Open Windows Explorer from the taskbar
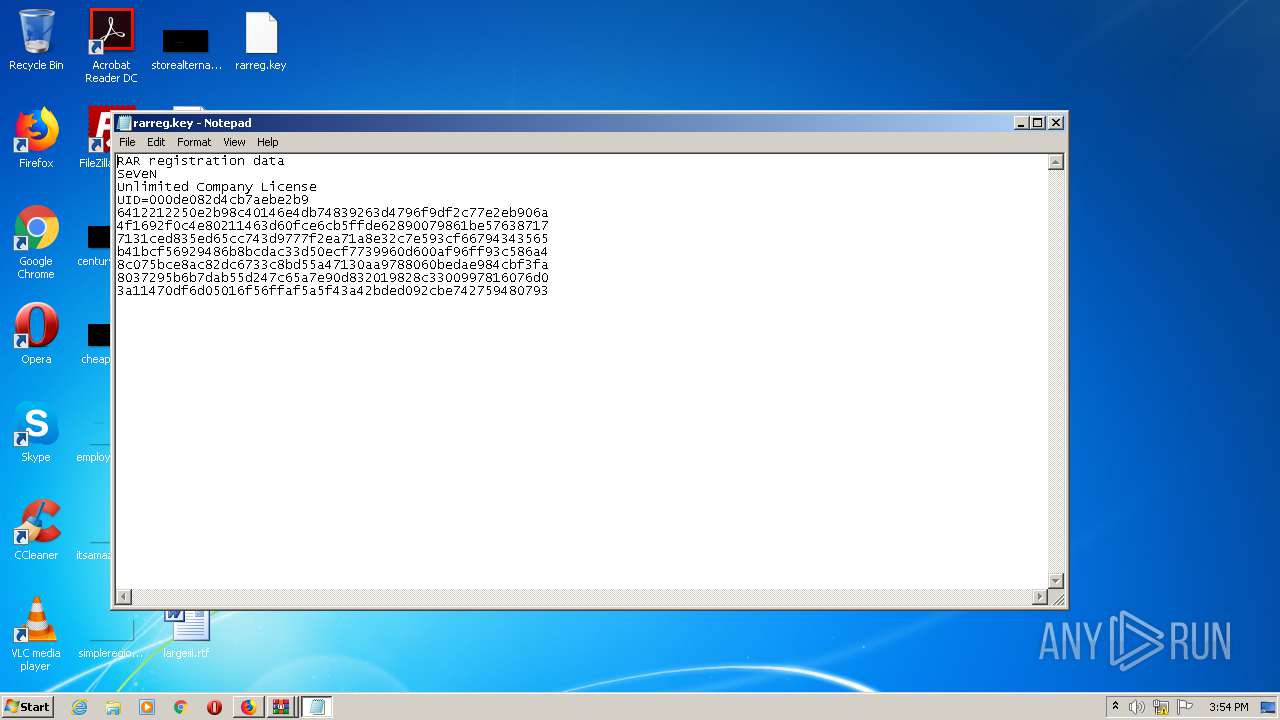 tap(113, 707)
